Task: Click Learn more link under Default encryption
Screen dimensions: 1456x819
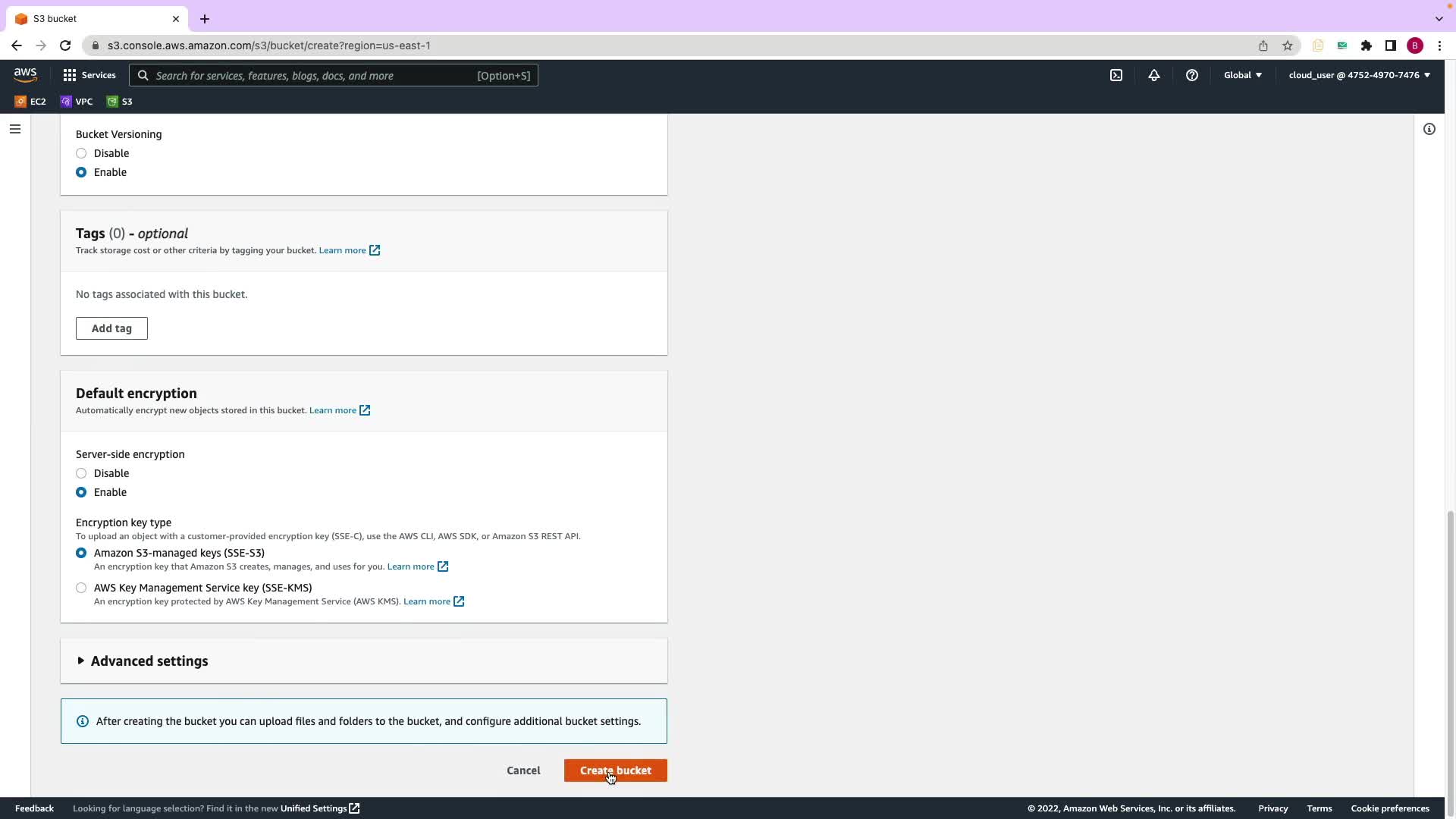Action: click(333, 410)
